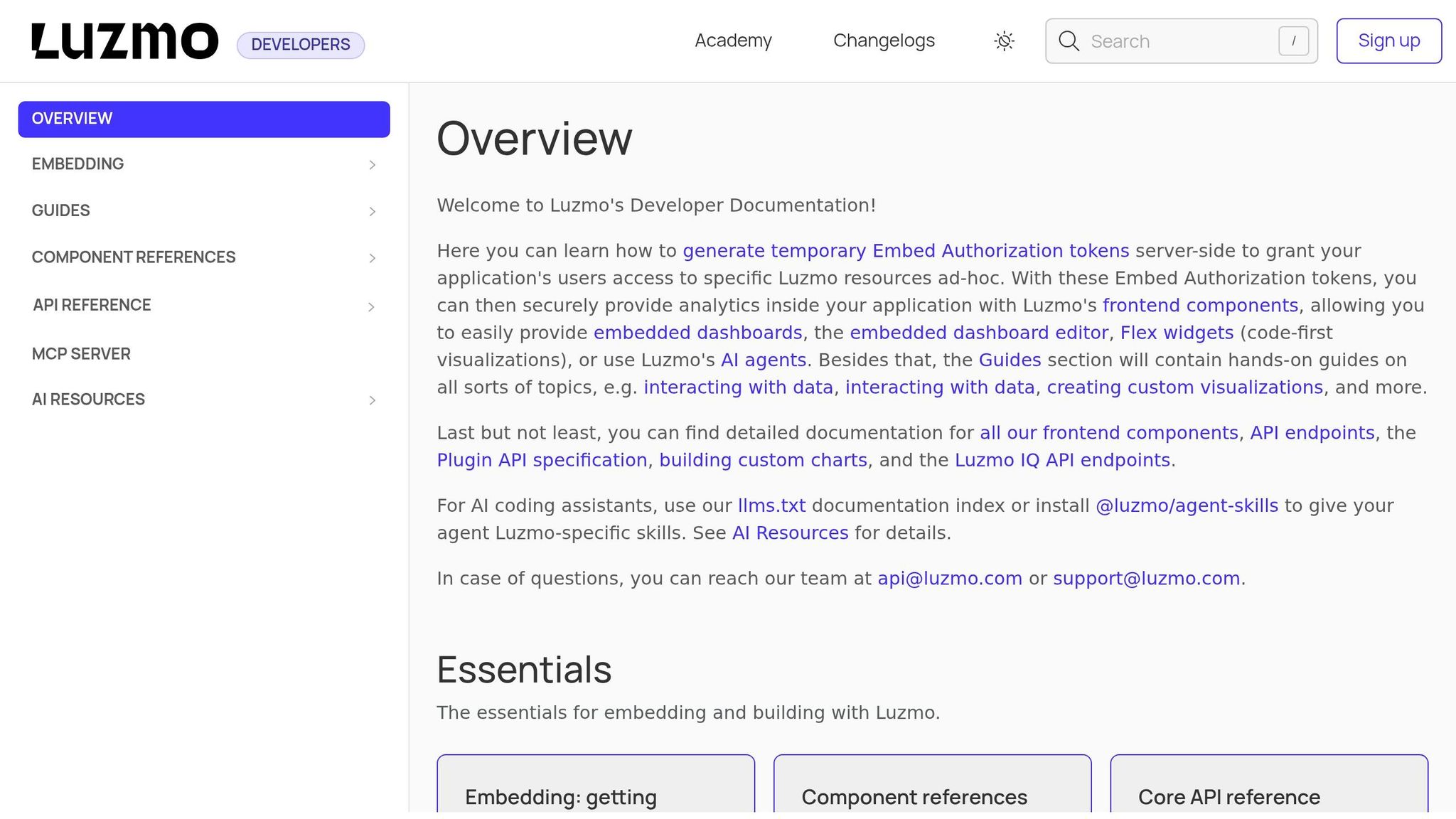Image resolution: width=1456 pixels, height=819 pixels.
Task: Open 'all our frontend components' link
Action: tap(1108, 433)
